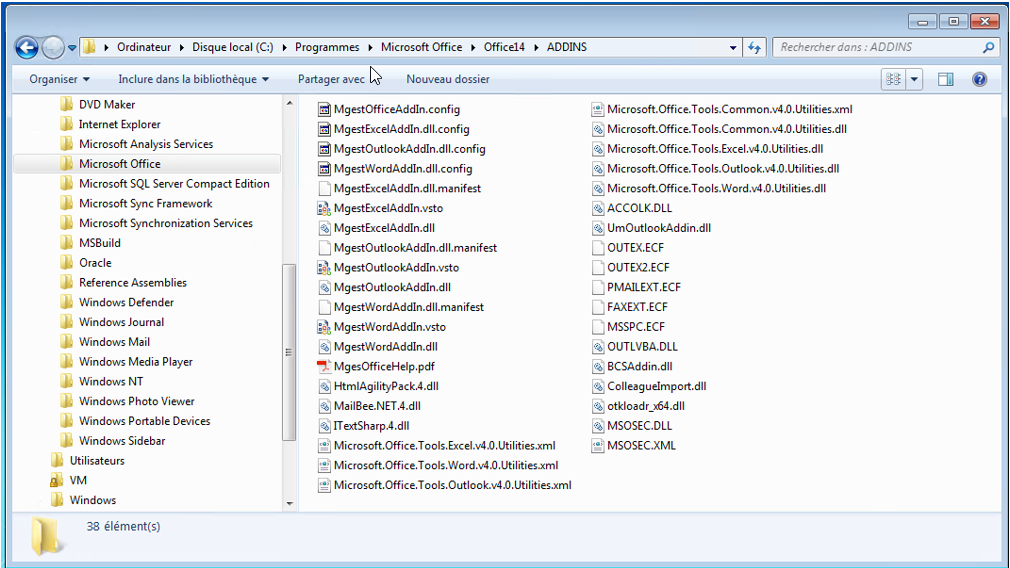Click the MSOSEC.XML file icon
This screenshot has height=568, width=1010.
(x=598, y=446)
